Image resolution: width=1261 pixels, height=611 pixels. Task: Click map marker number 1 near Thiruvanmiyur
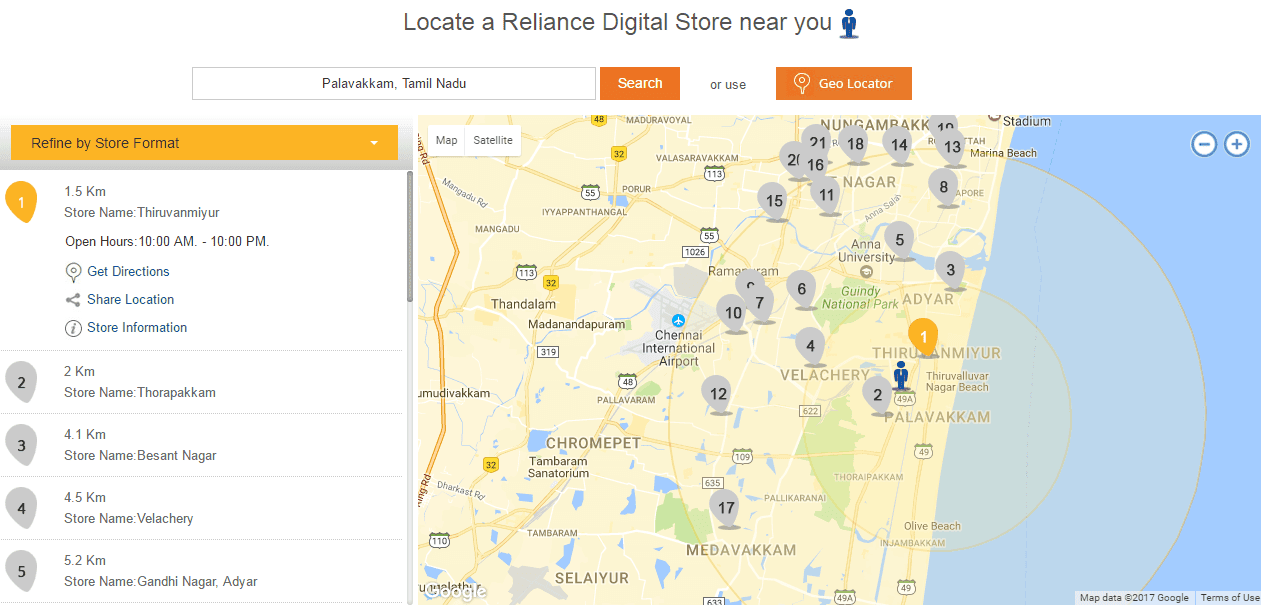[924, 336]
